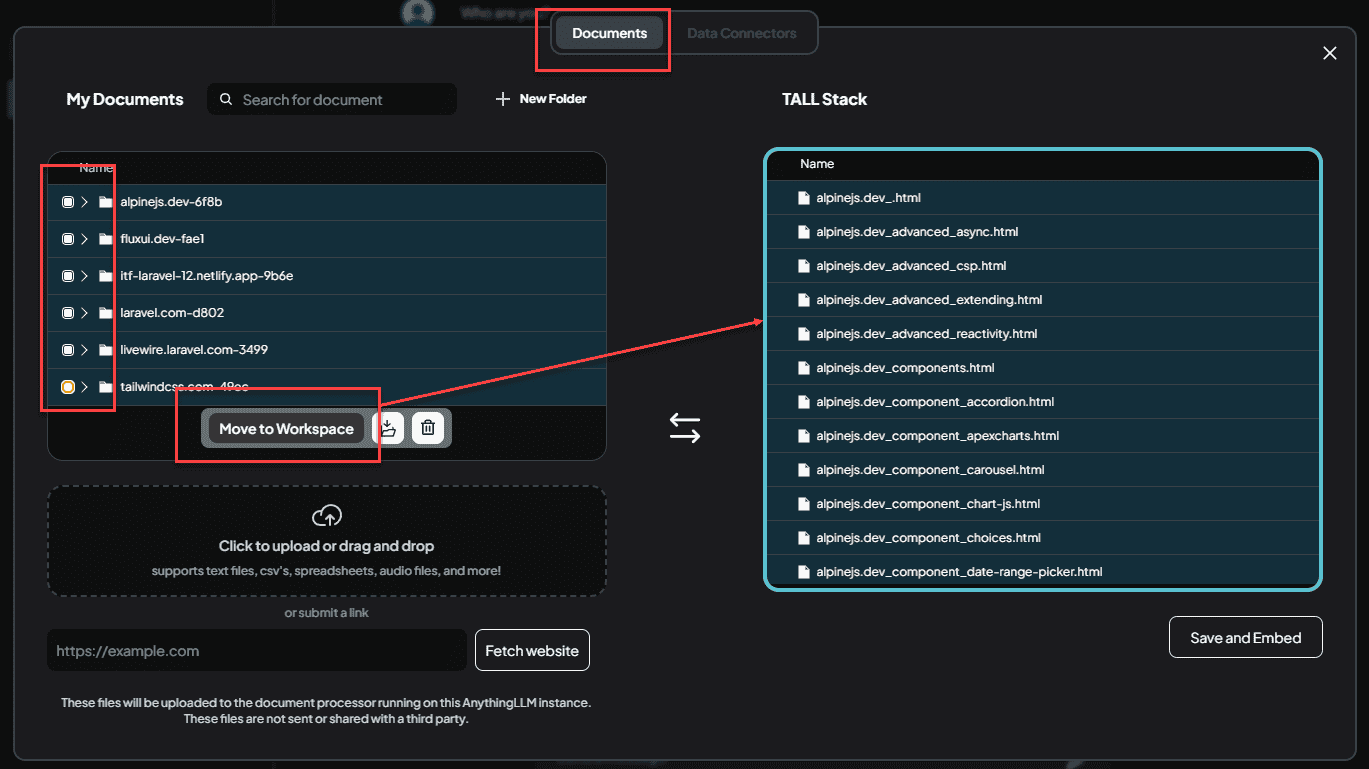This screenshot has height=769, width=1369.
Task: Focus the https://example.com link input field
Action: (x=256, y=651)
